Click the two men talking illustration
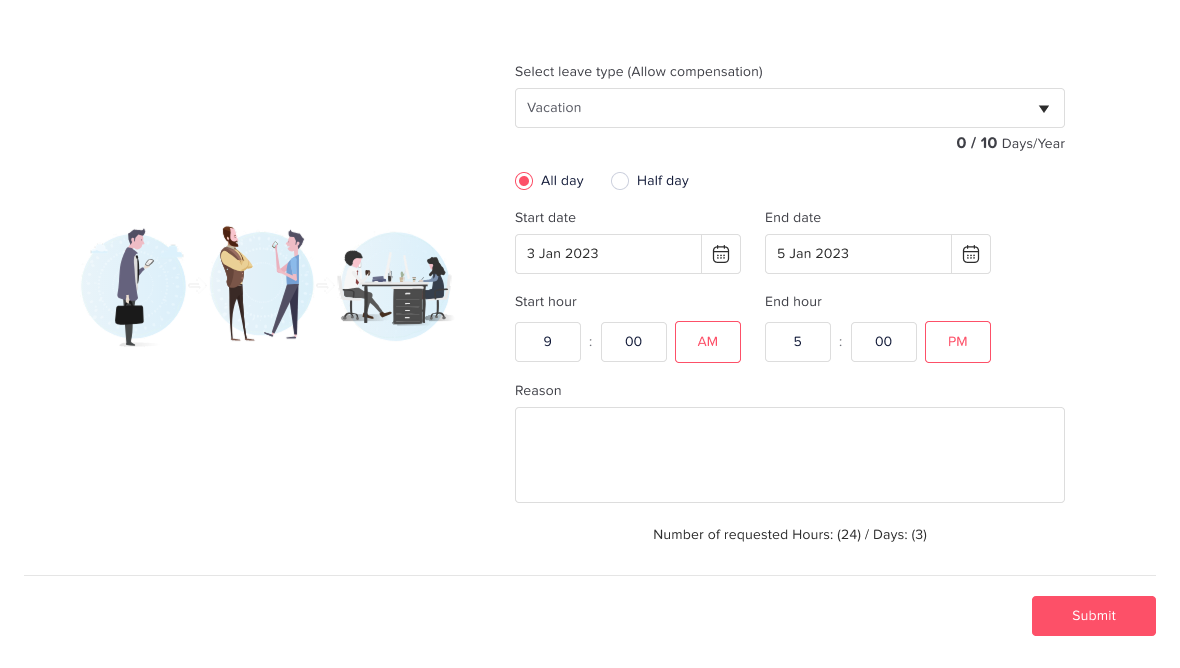This screenshot has height=668, width=1180. click(261, 284)
